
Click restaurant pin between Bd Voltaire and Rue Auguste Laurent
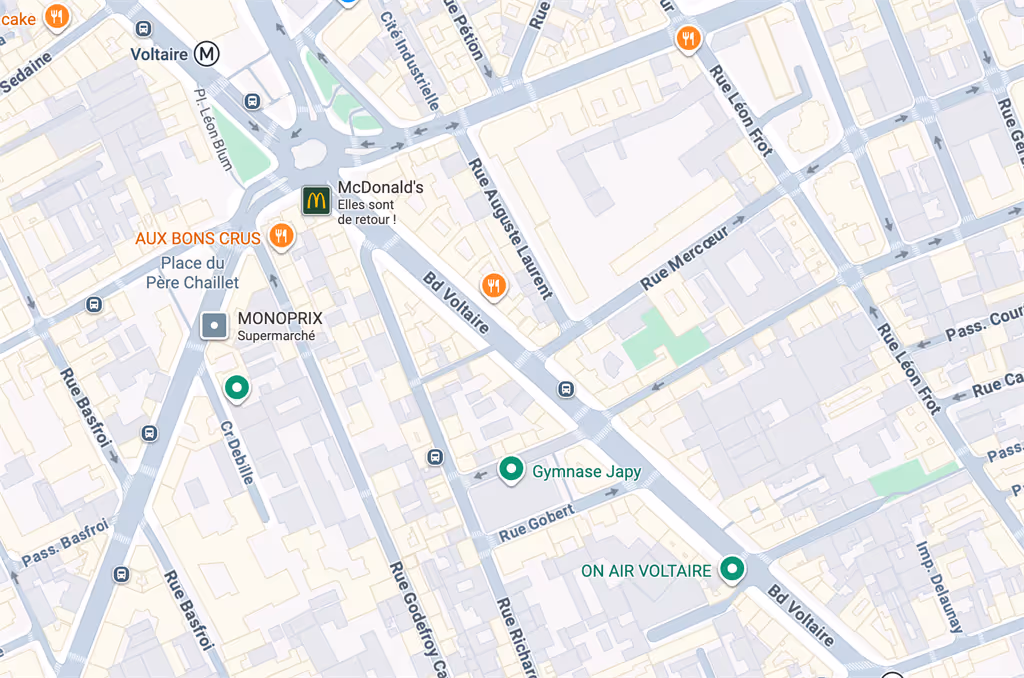pyautogui.click(x=494, y=287)
